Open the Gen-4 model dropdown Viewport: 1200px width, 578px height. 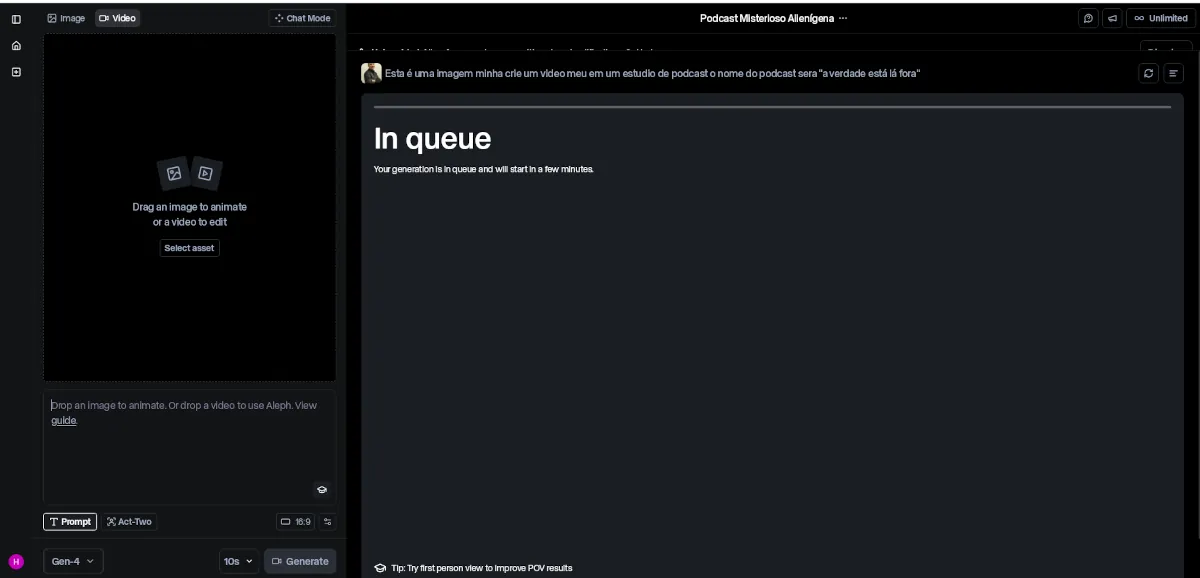(x=73, y=561)
